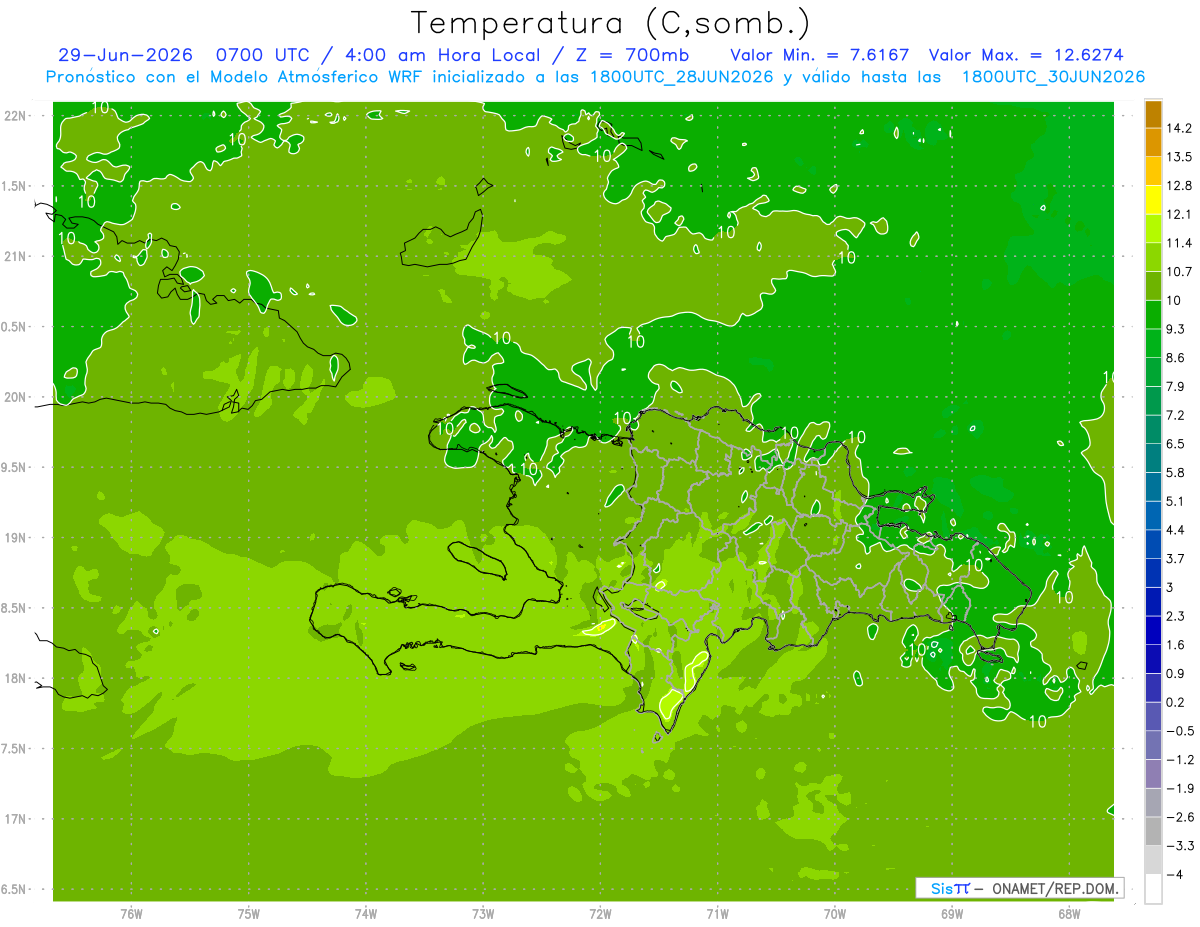Click the latitude axis label "19N"
Image resolution: width=1200 pixels, height=927 pixels.
click(x=17, y=538)
